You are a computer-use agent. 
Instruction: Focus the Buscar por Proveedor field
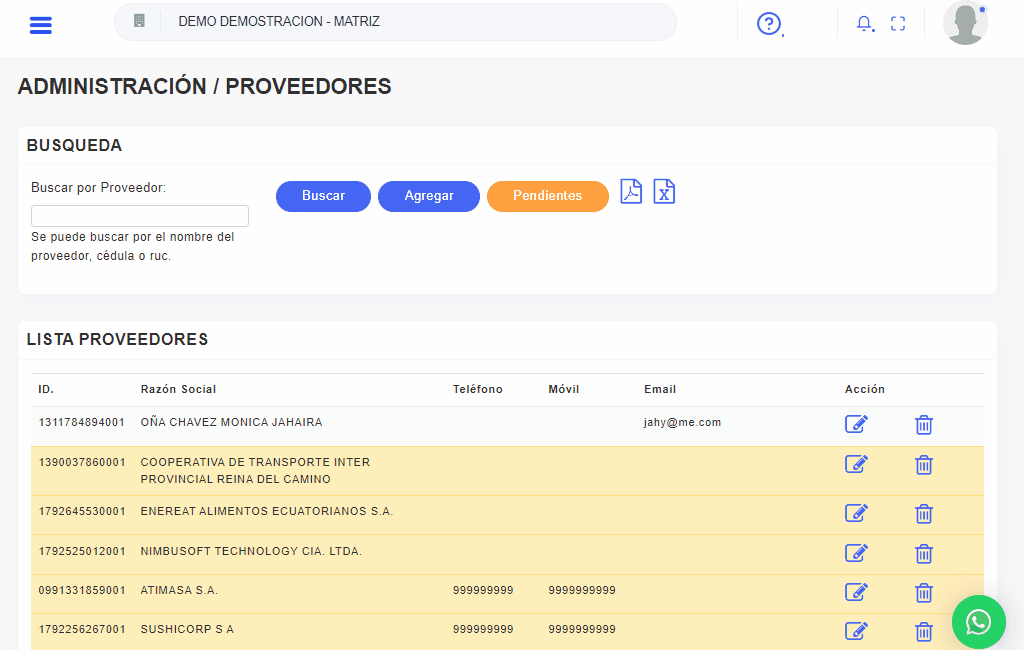pyautogui.click(x=140, y=216)
